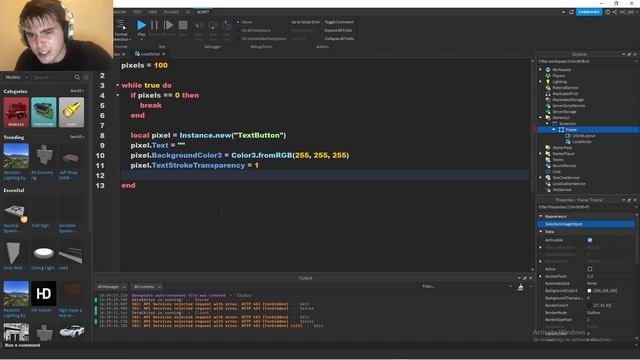640x360 pixels.
Task: Collapse the Data properties section
Action: 541,231
